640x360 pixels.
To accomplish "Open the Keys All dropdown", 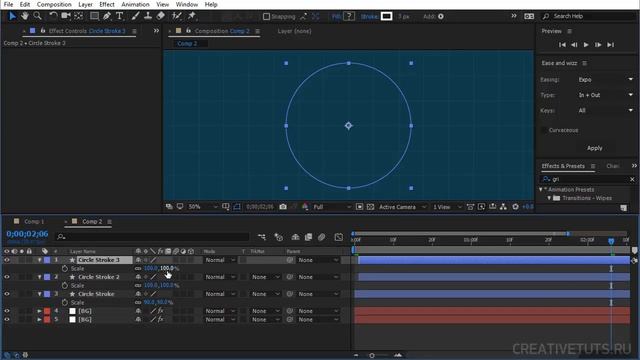I will (x=605, y=111).
